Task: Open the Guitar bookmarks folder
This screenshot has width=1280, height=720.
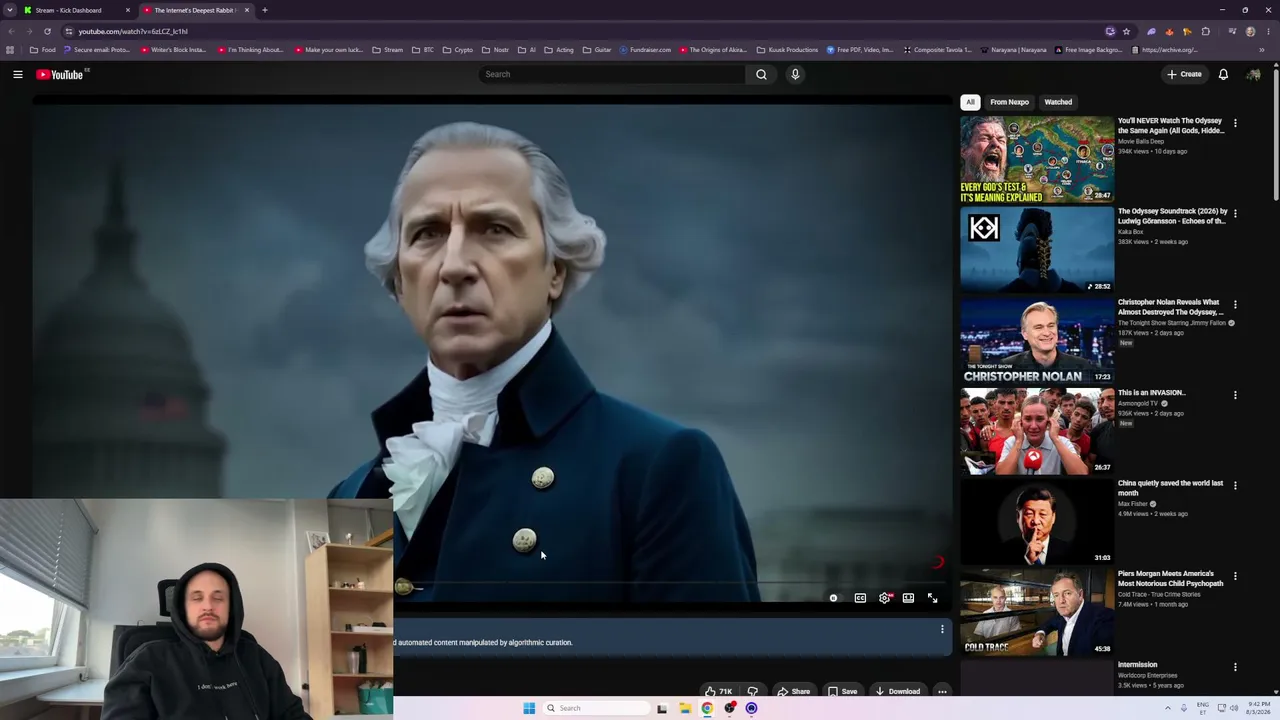Action: pos(597,50)
